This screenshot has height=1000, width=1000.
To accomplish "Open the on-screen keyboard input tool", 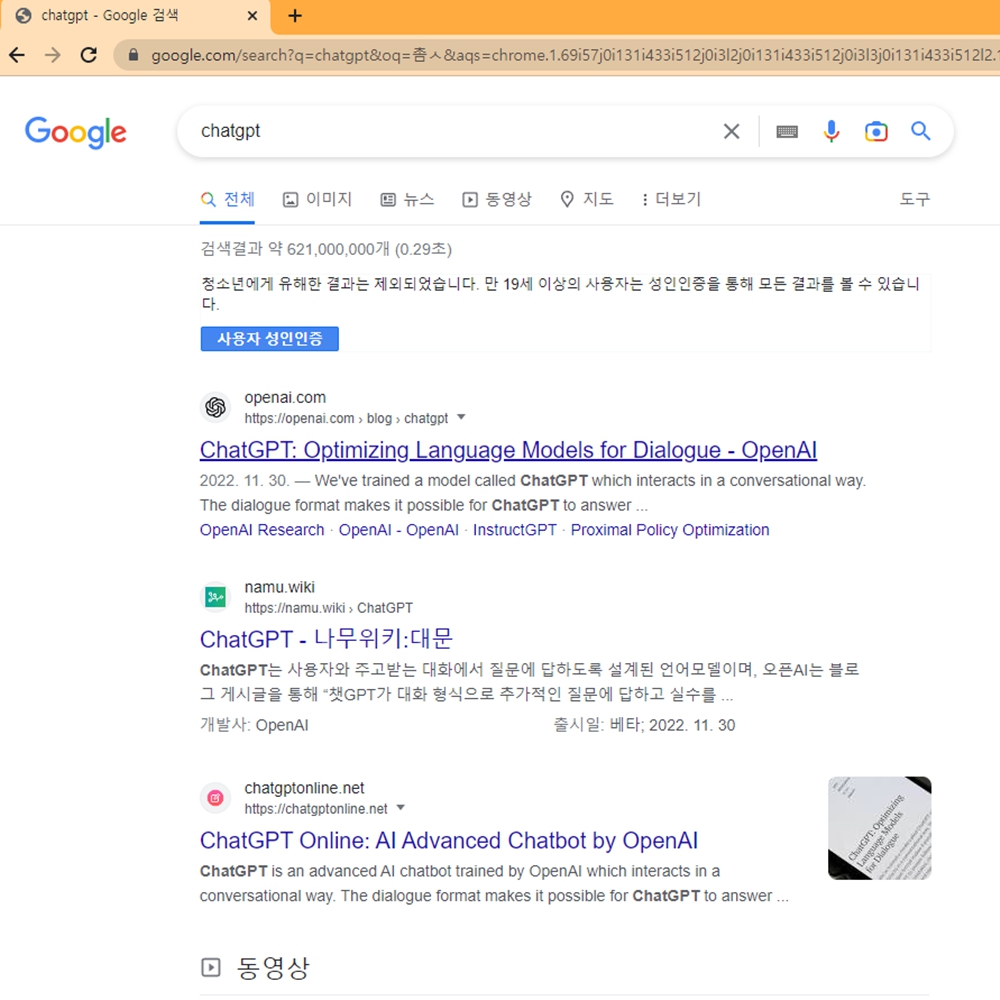I will click(787, 131).
